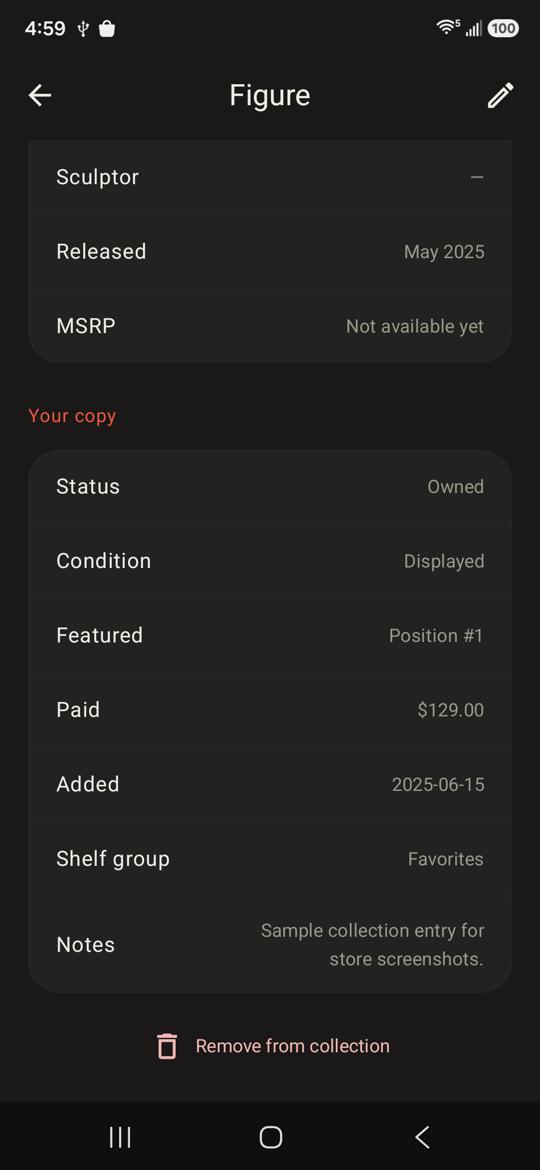Viewport: 540px width, 1170px height.
Task: Select the Status row showing Owned
Action: [270, 487]
